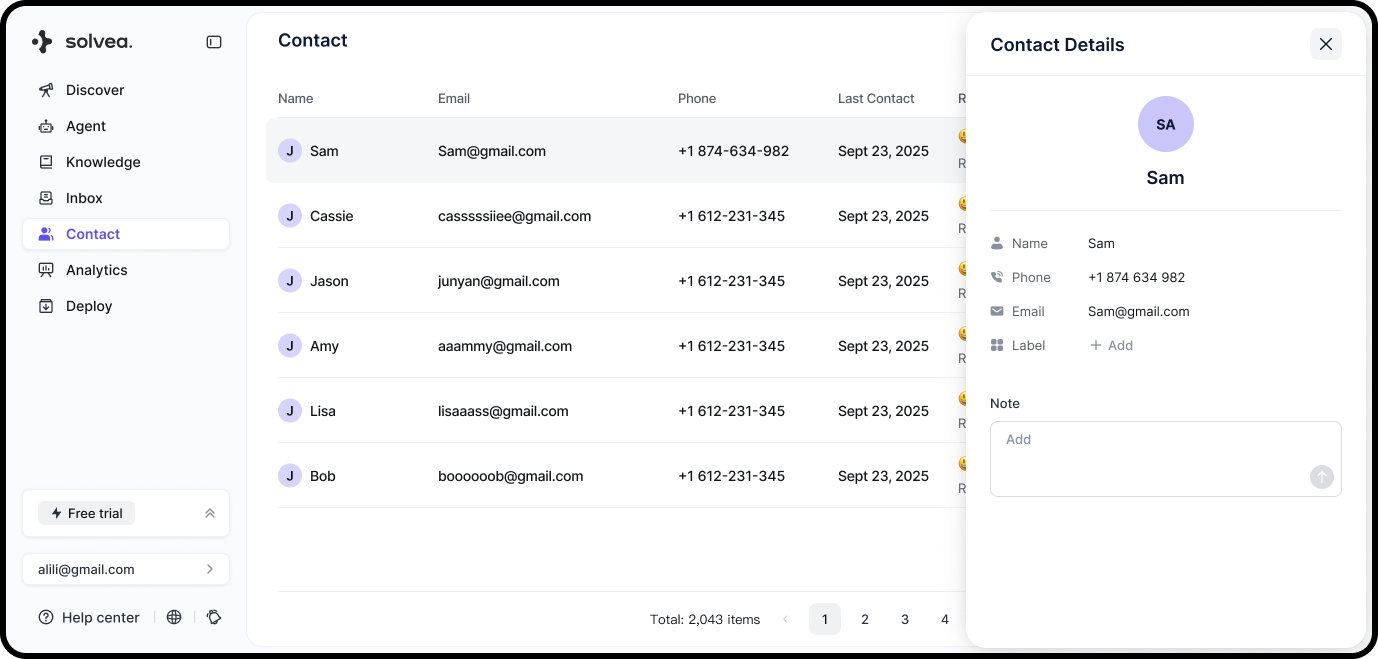Open the Discover section icon

(46, 89)
